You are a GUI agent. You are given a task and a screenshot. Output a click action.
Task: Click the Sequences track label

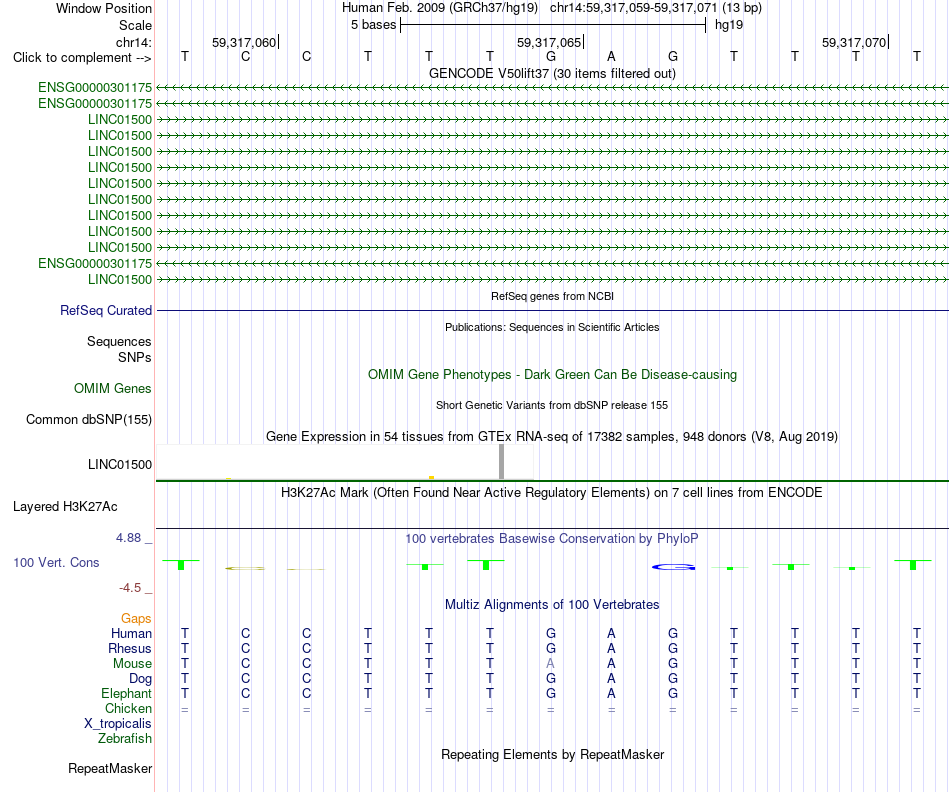(x=119, y=342)
